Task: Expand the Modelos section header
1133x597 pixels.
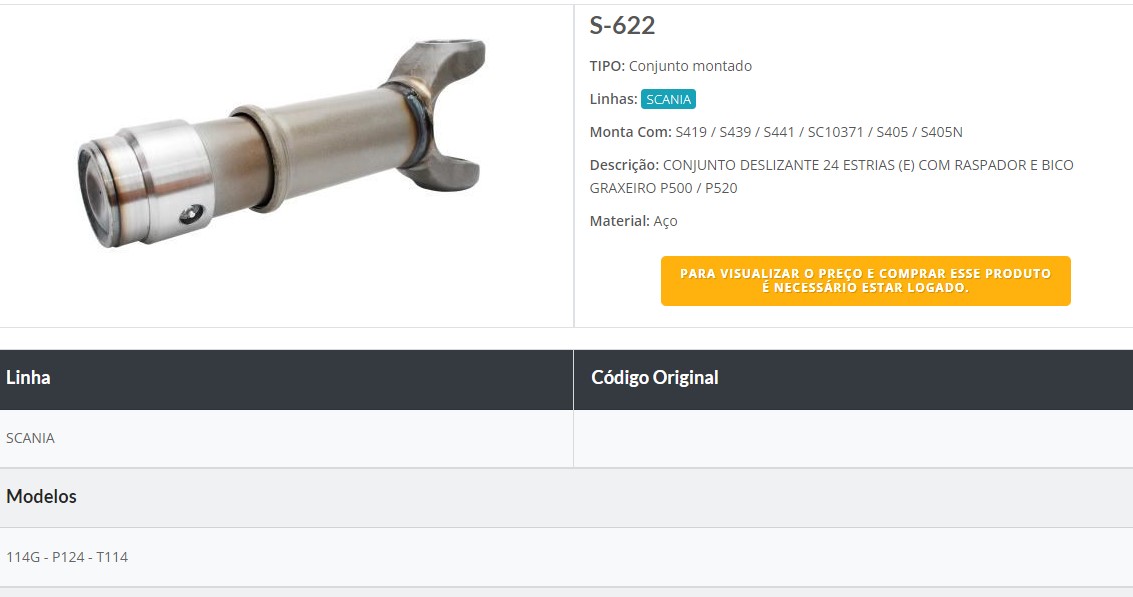Action: coord(39,497)
